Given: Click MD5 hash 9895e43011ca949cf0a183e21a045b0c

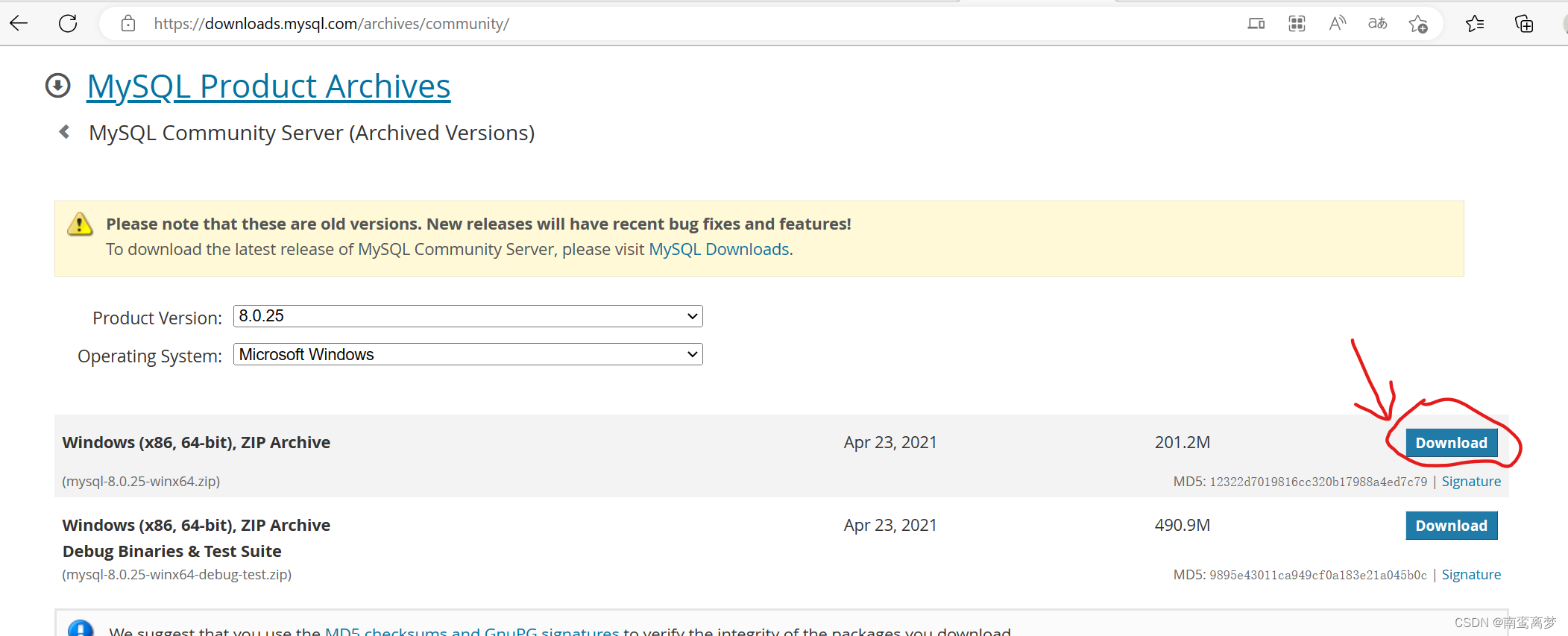Looking at the screenshot, I should click(1318, 575).
